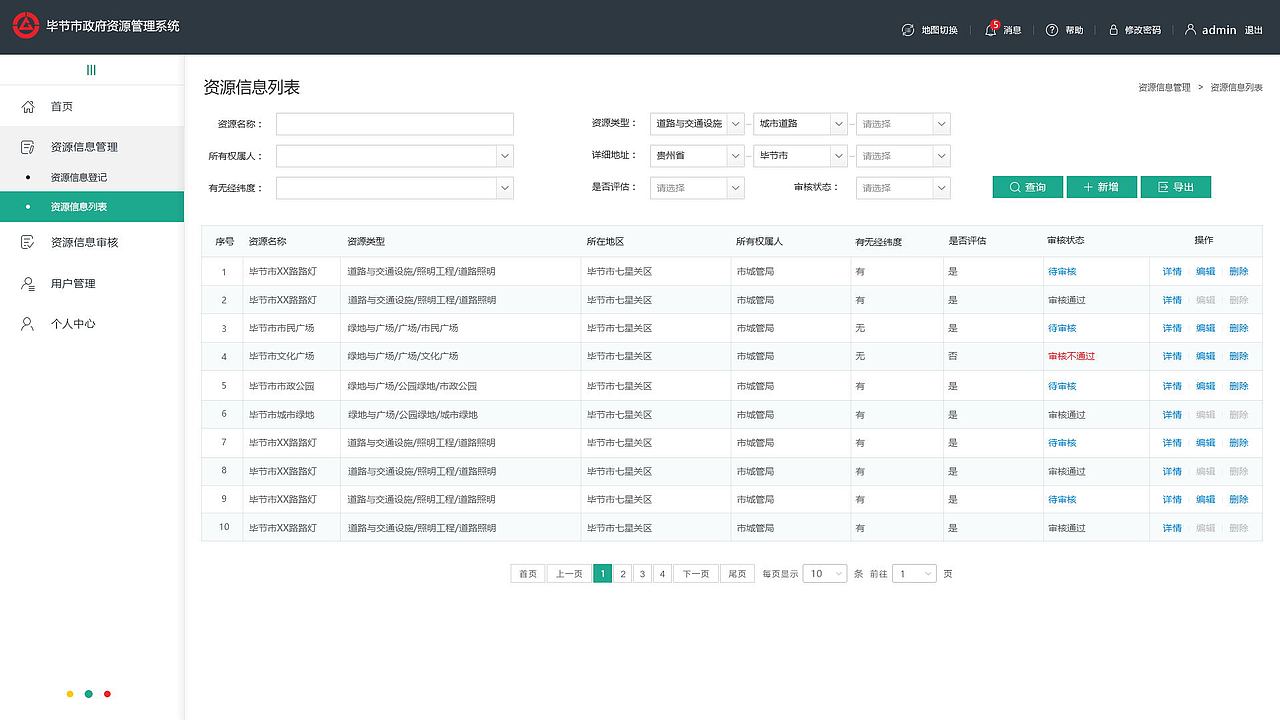1280x720 pixels.
Task: Click into the 资源名称 input field
Action: [x=395, y=124]
